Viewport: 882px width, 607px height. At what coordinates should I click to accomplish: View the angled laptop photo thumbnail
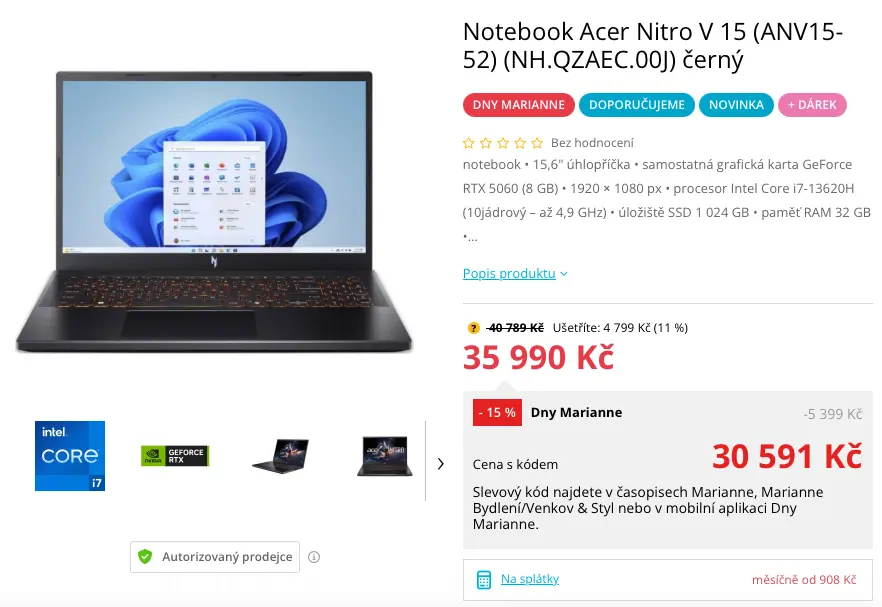(x=281, y=456)
